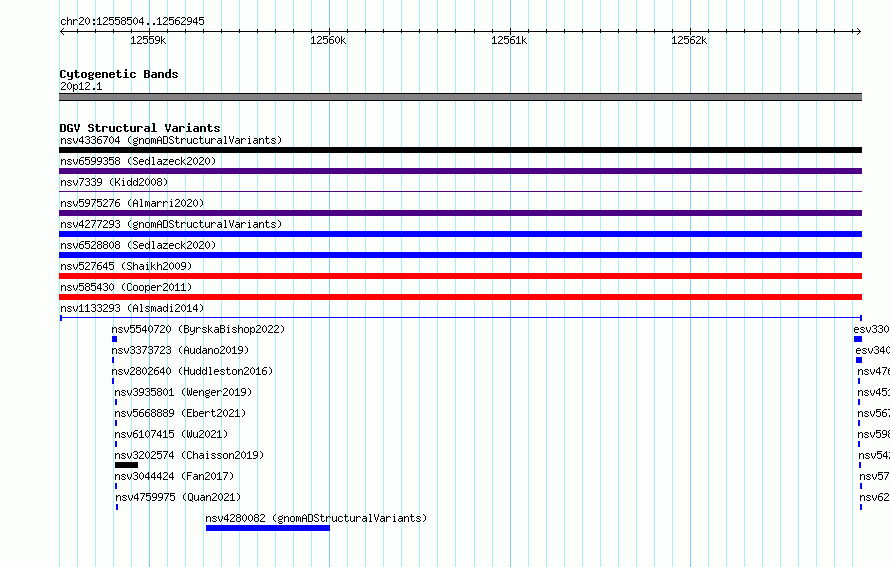Click the 12560k scale position label
This screenshot has width=890, height=567.
pos(328,40)
